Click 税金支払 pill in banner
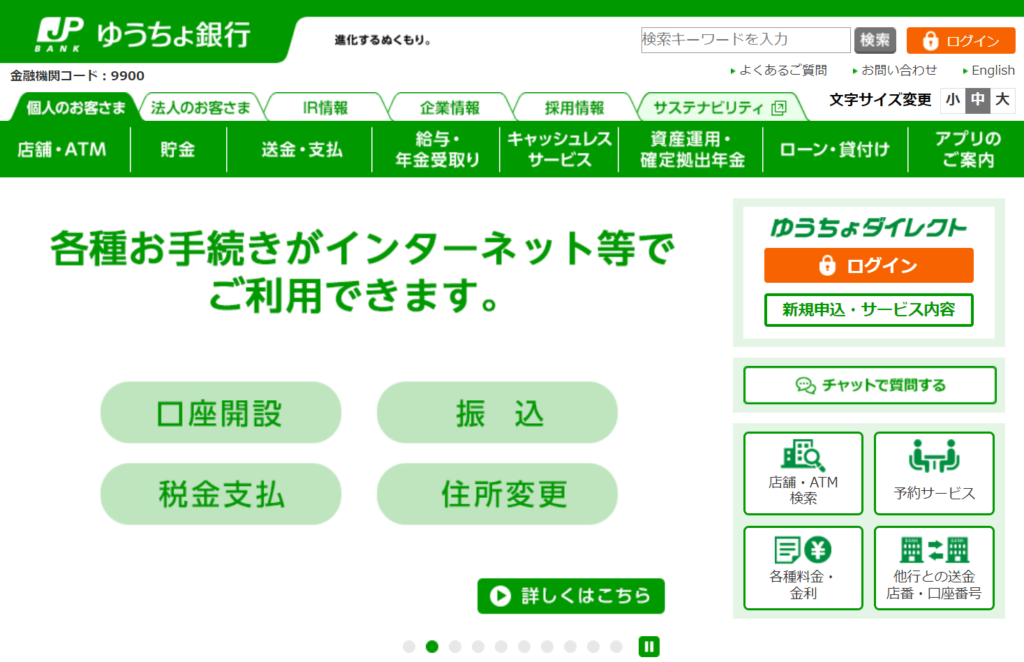Viewport: 1024px width, 662px height. tap(221, 494)
